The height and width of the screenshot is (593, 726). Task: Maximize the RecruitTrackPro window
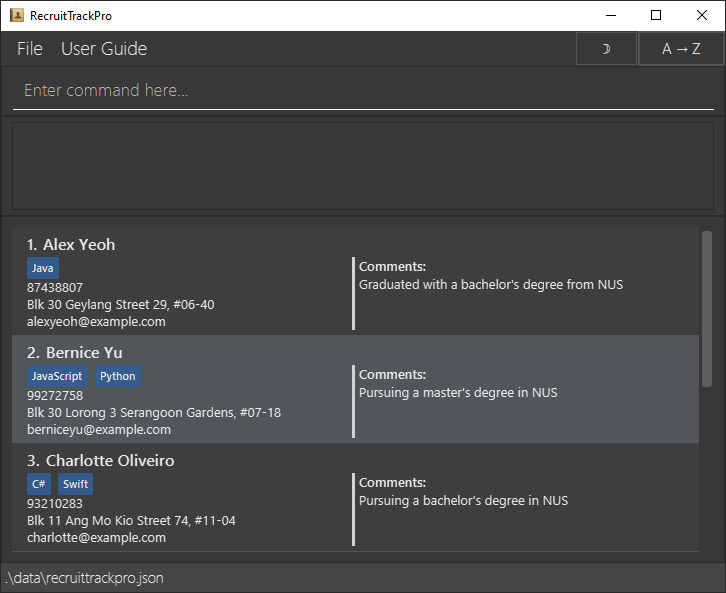(x=656, y=15)
